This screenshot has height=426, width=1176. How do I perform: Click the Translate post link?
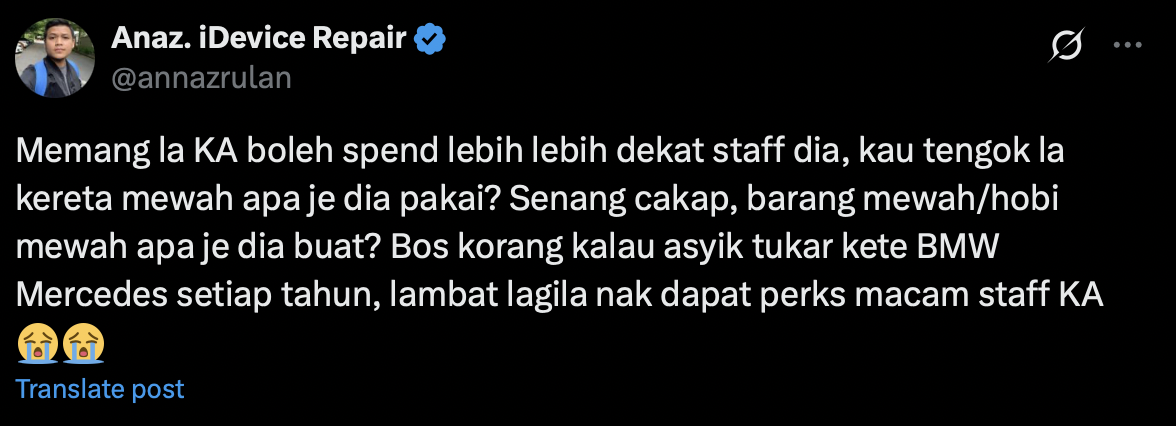click(100, 389)
